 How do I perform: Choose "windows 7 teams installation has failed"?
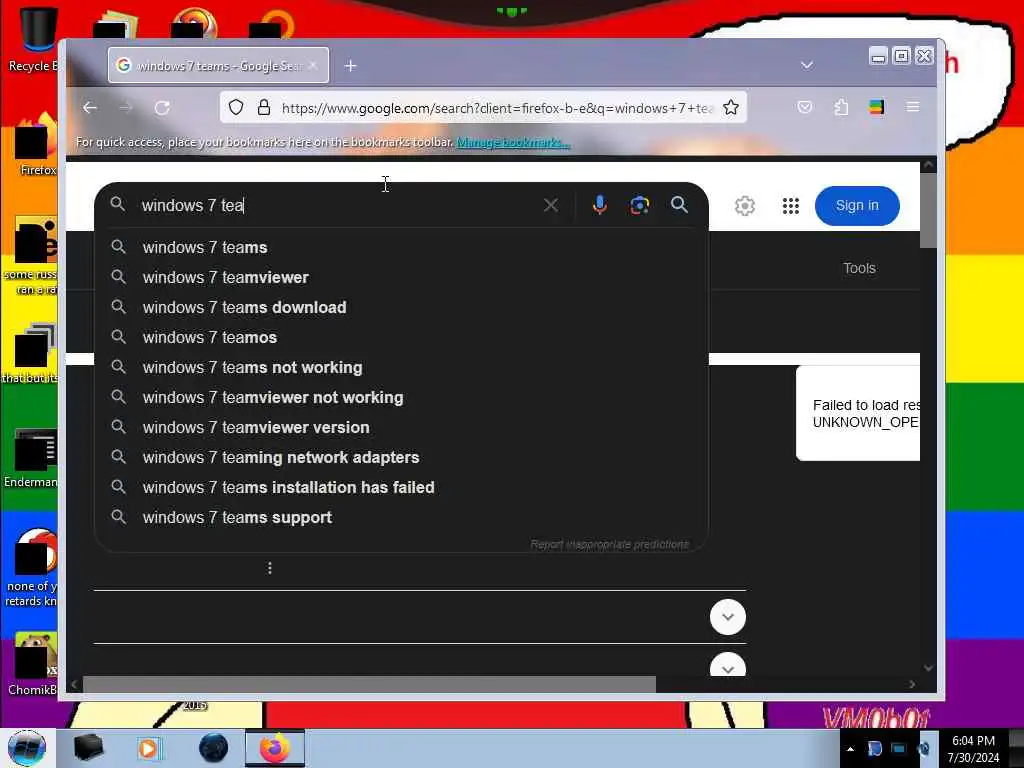point(402,488)
